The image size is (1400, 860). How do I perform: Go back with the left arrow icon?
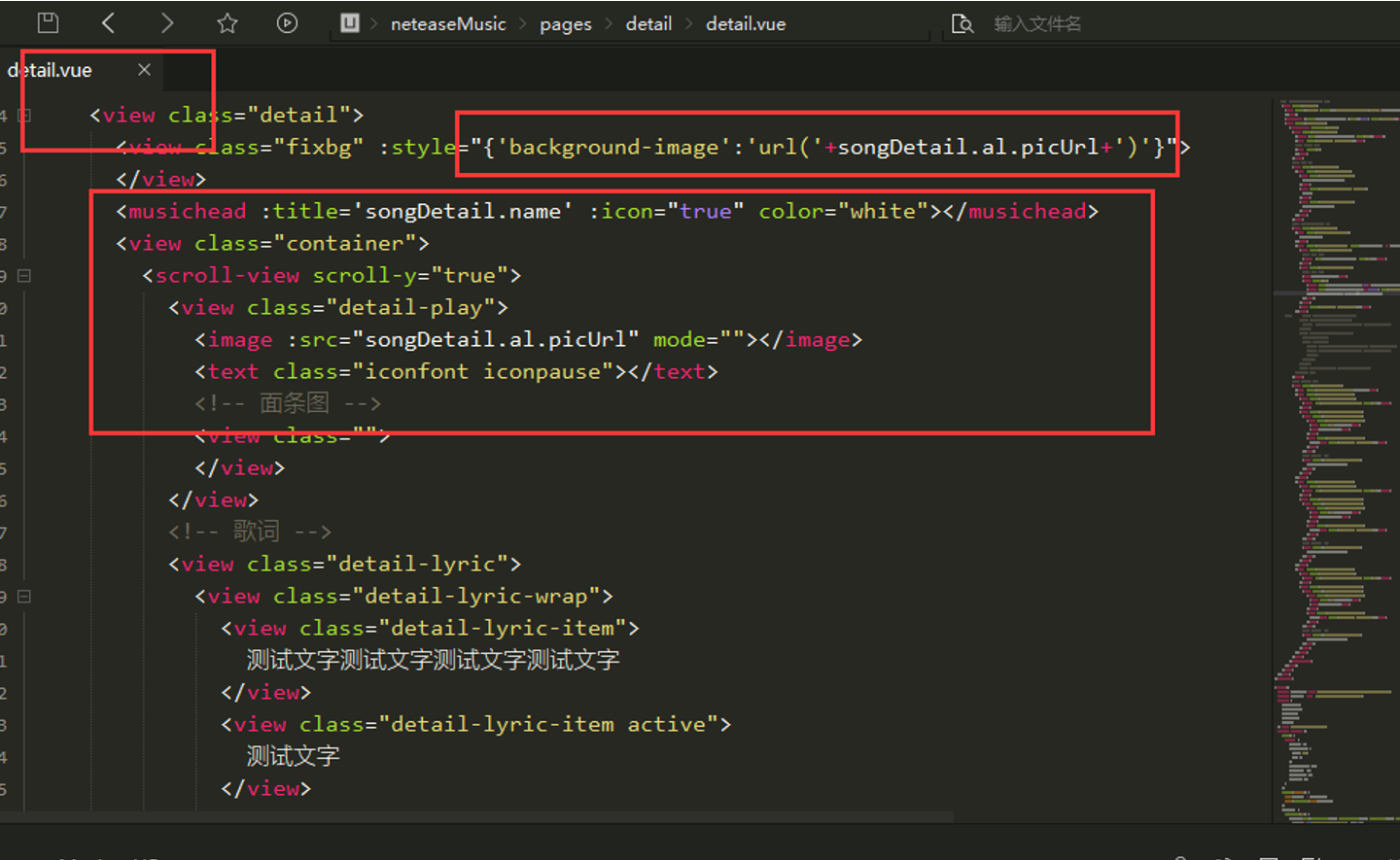tap(108, 22)
